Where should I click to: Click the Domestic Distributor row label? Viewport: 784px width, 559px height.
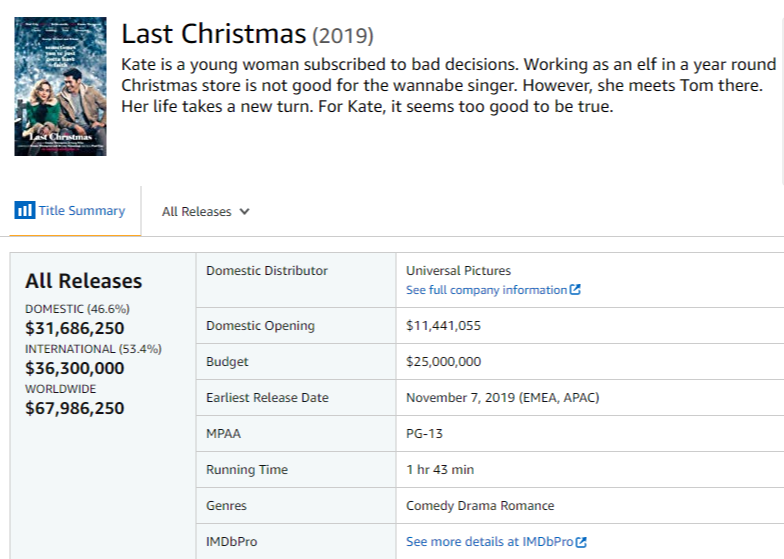(267, 270)
